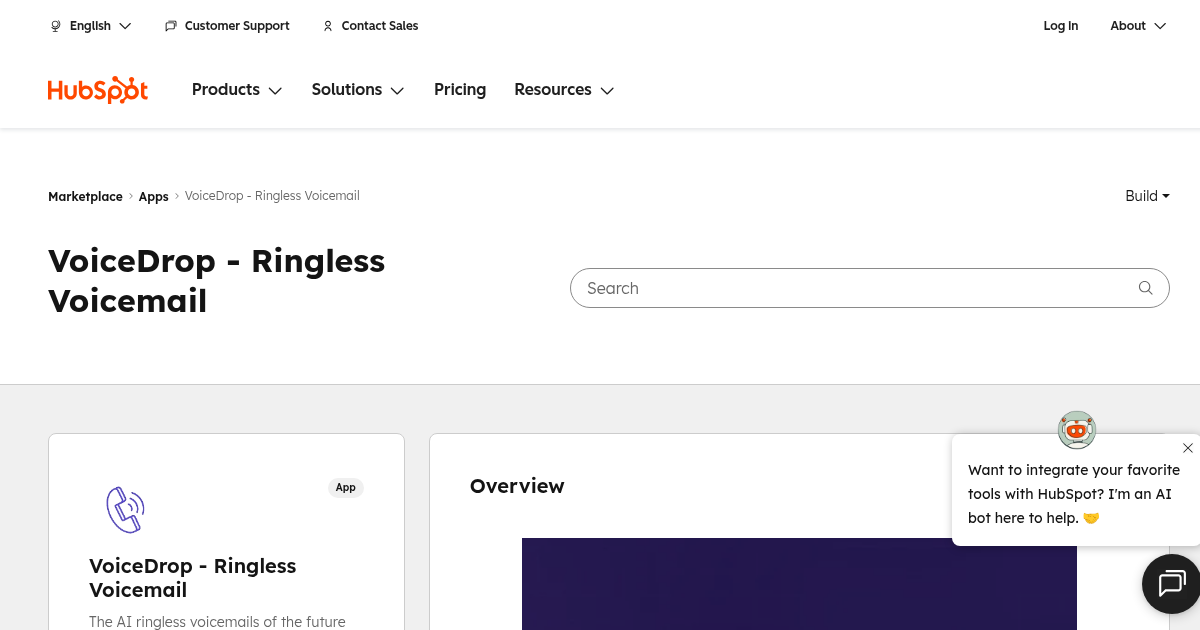Click the page title VoiceDrop - Ringless Voicemail
The image size is (1200, 630).
pyautogui.click(x=217, y=281)
